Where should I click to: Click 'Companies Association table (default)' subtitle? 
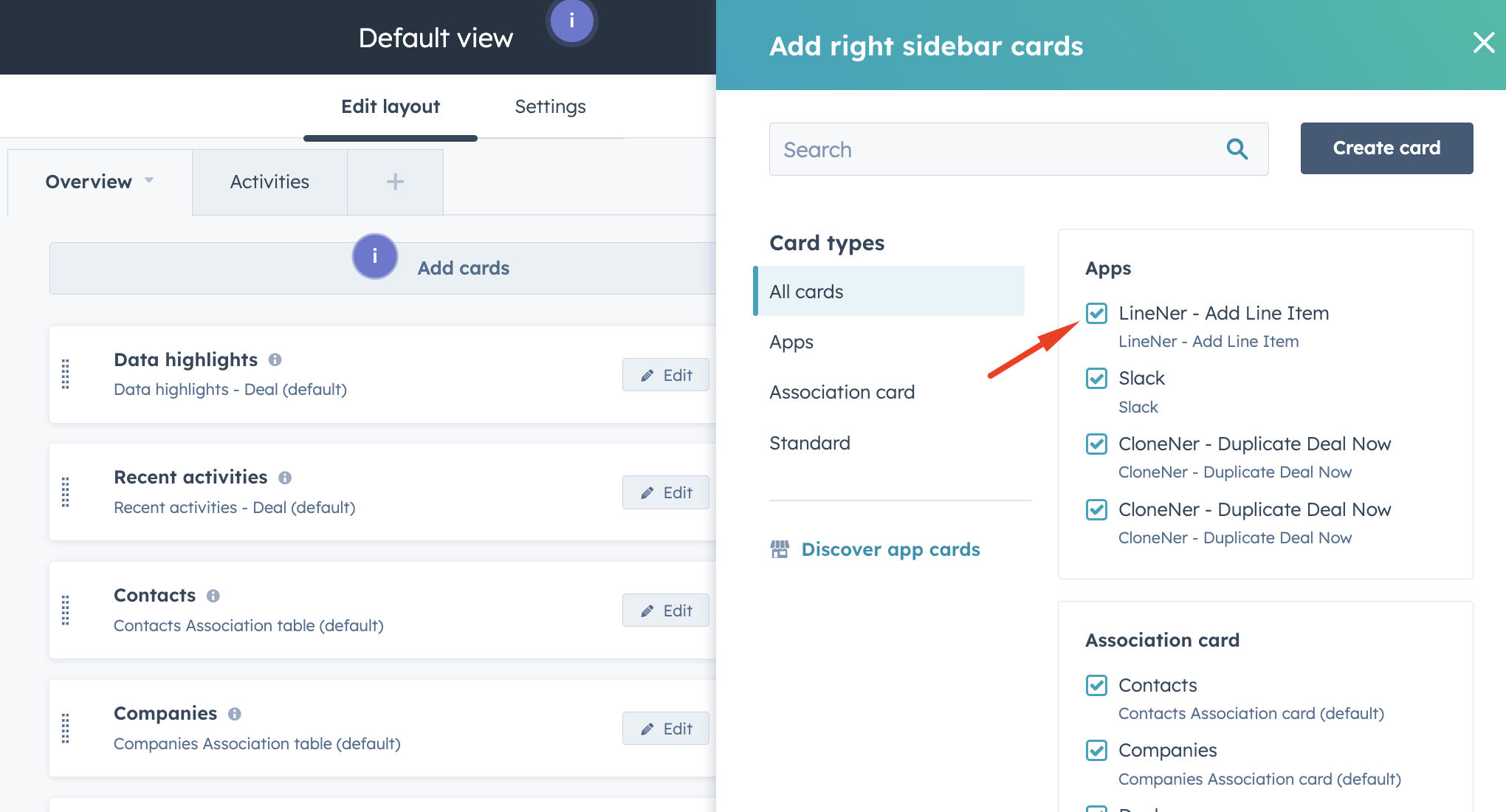click(257, 743)
